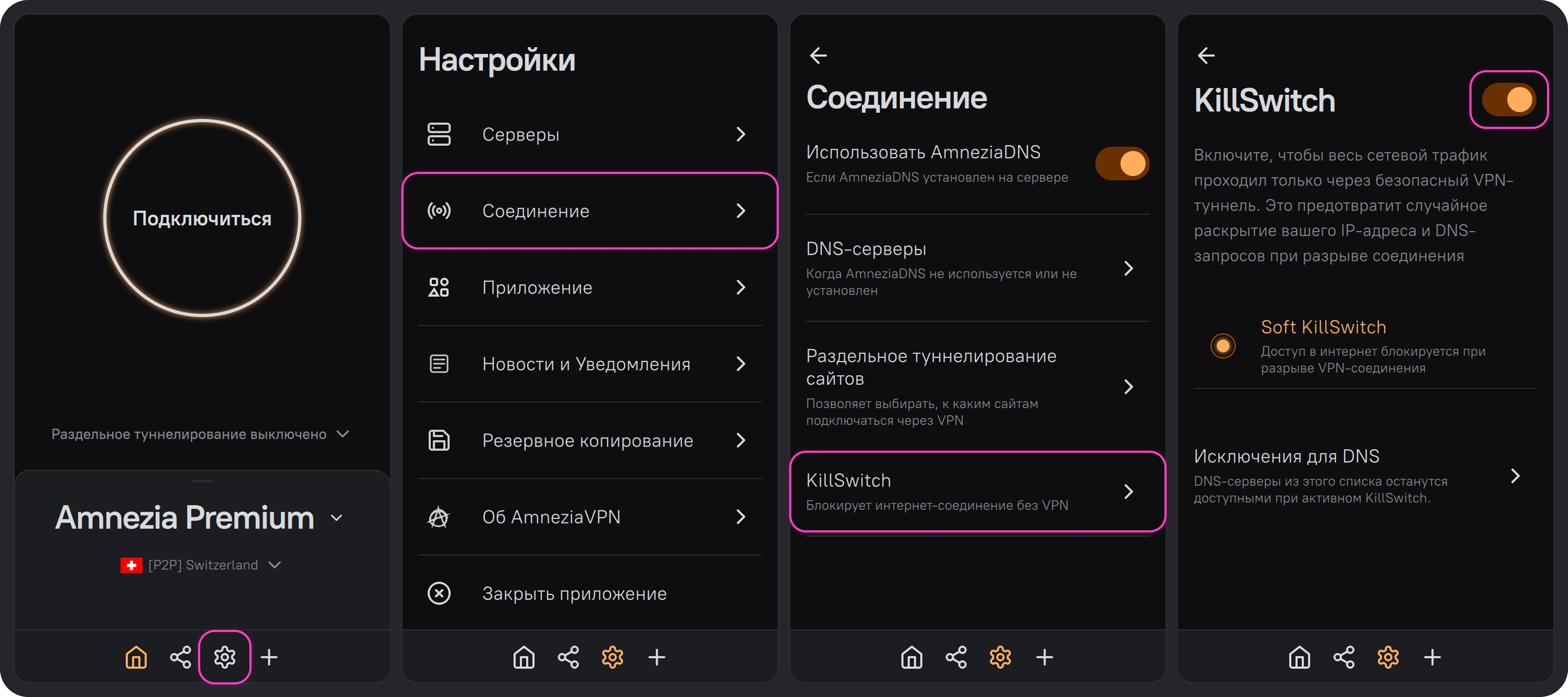Click the chevron on the Серверы row
Screen dimensions: 1568x697
click(x=741, y=135)
